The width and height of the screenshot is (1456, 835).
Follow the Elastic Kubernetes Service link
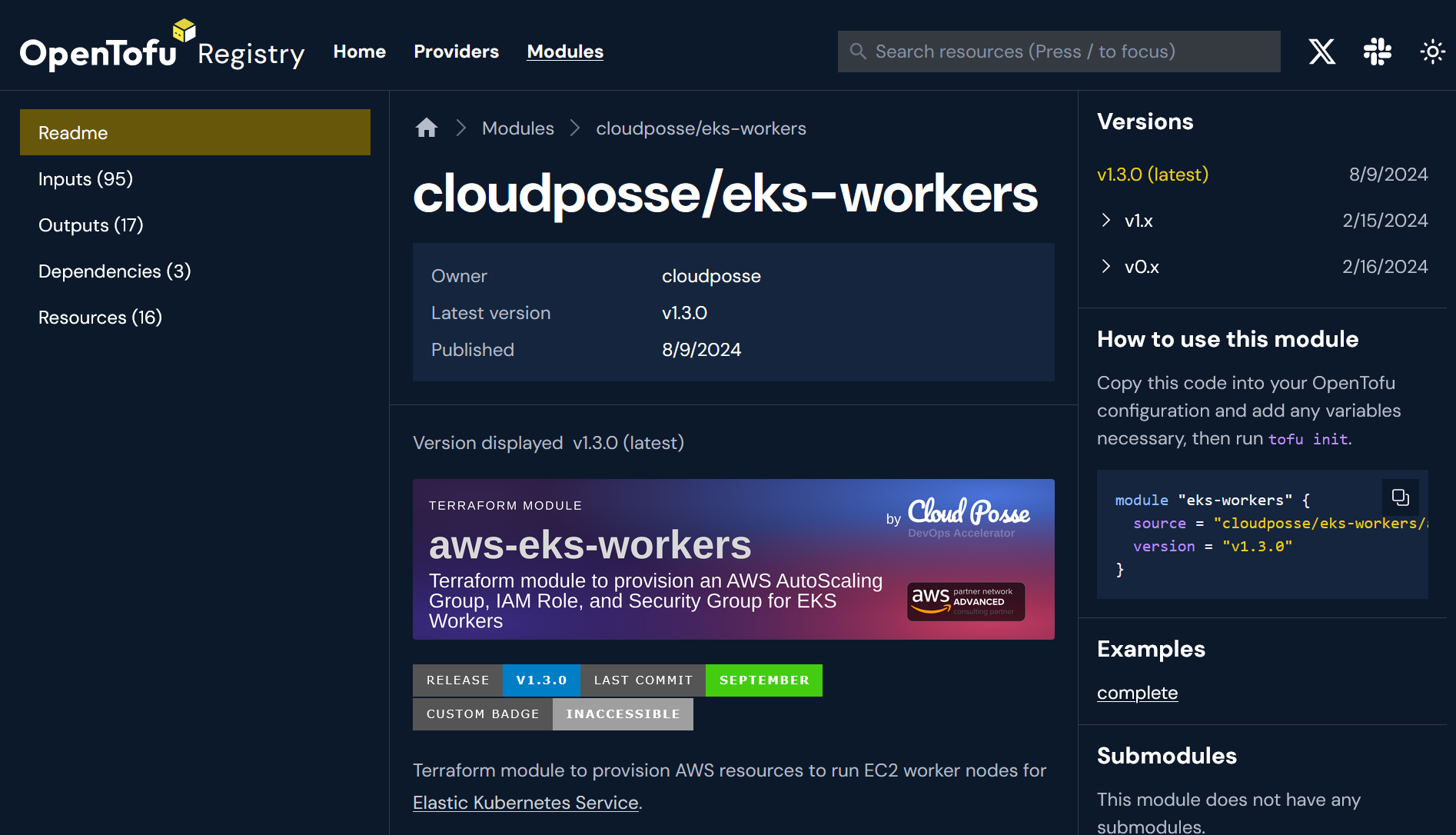point(525,803)
